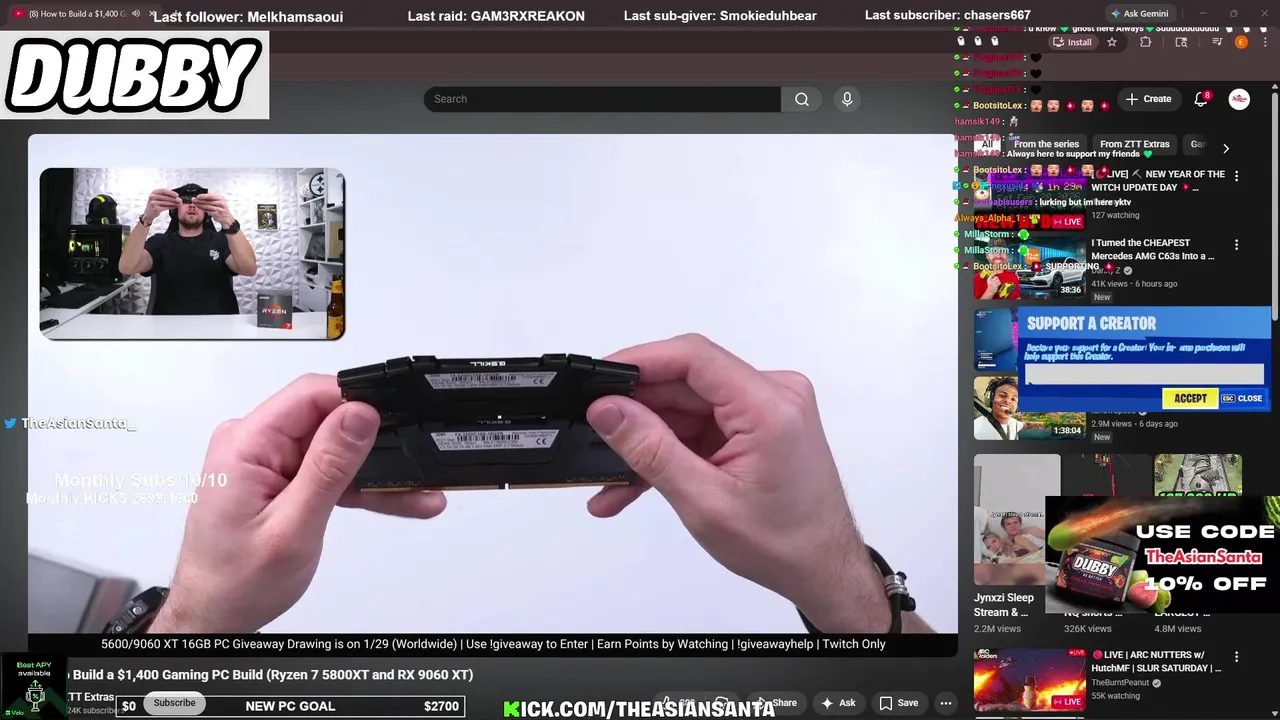Open New Year of the Witch live title
Screen dimensions: 1280x720
coord(1158,181)
